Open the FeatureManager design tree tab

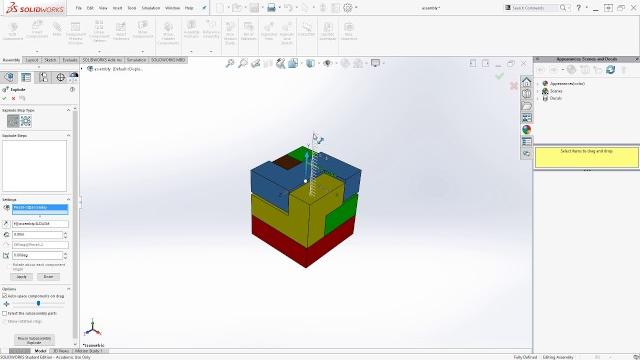pyautogui.click(x=9, y=77)
